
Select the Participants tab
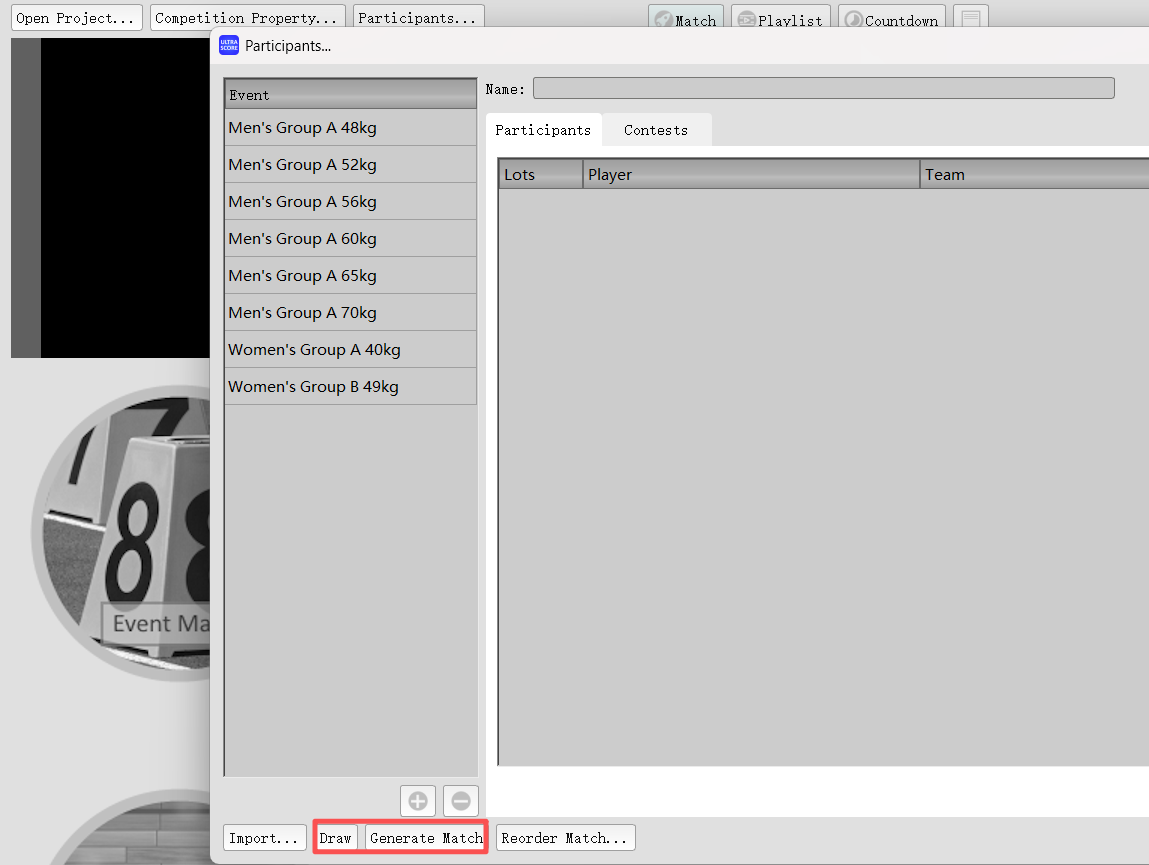pos(543,130)
